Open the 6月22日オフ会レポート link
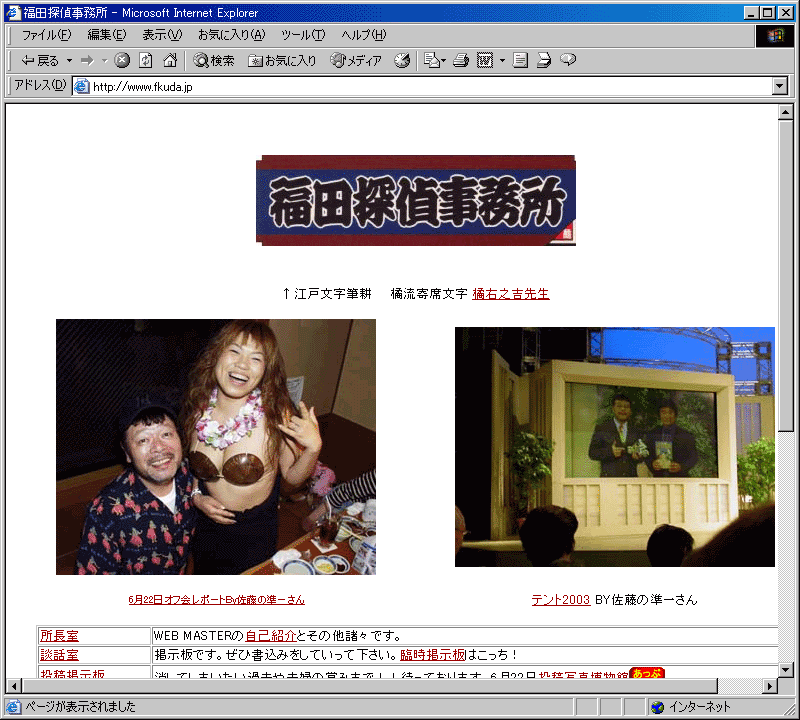Image resolution: width=800 pixels, height=720 pixels. coord(216,600)
